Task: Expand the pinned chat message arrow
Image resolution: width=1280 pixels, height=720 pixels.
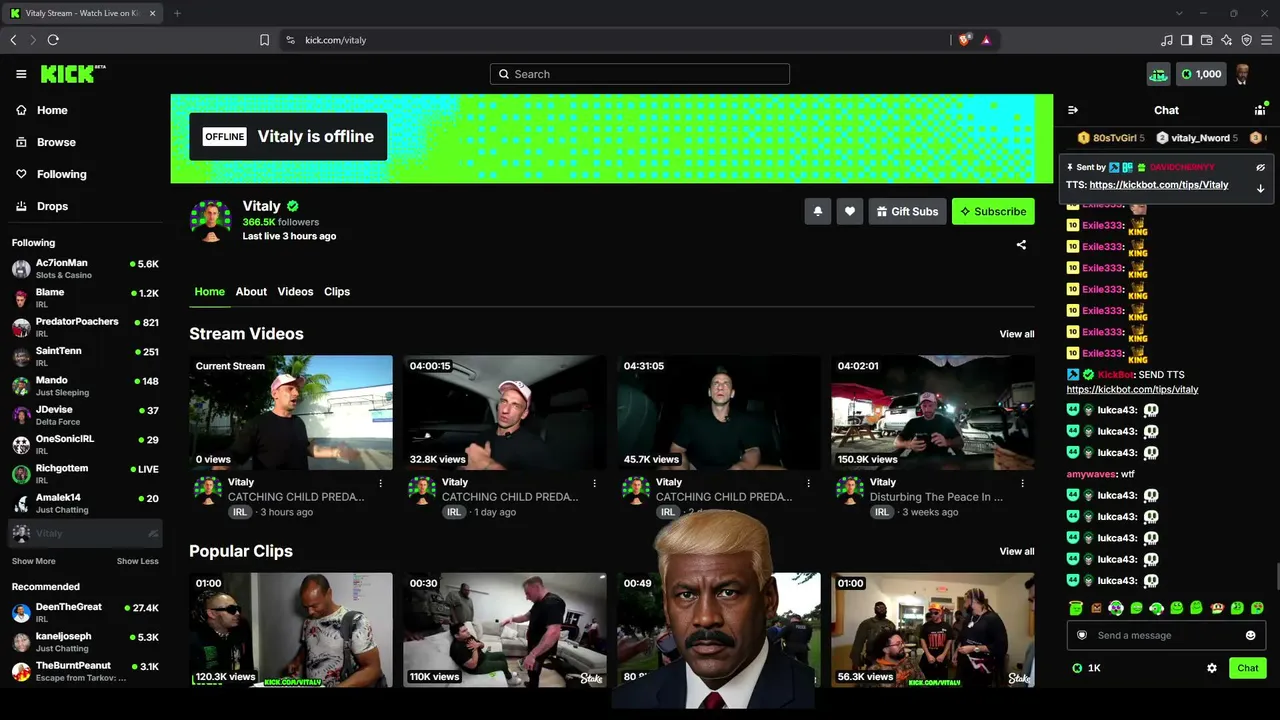Action: (x=1260, y=188)
